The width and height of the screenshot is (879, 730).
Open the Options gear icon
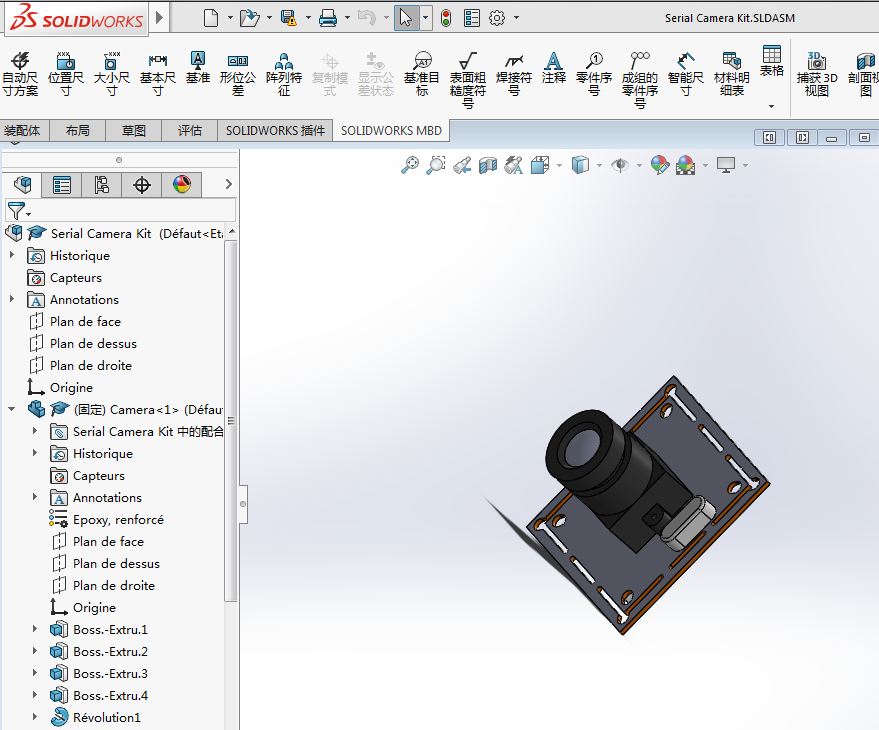coord(497,18)
